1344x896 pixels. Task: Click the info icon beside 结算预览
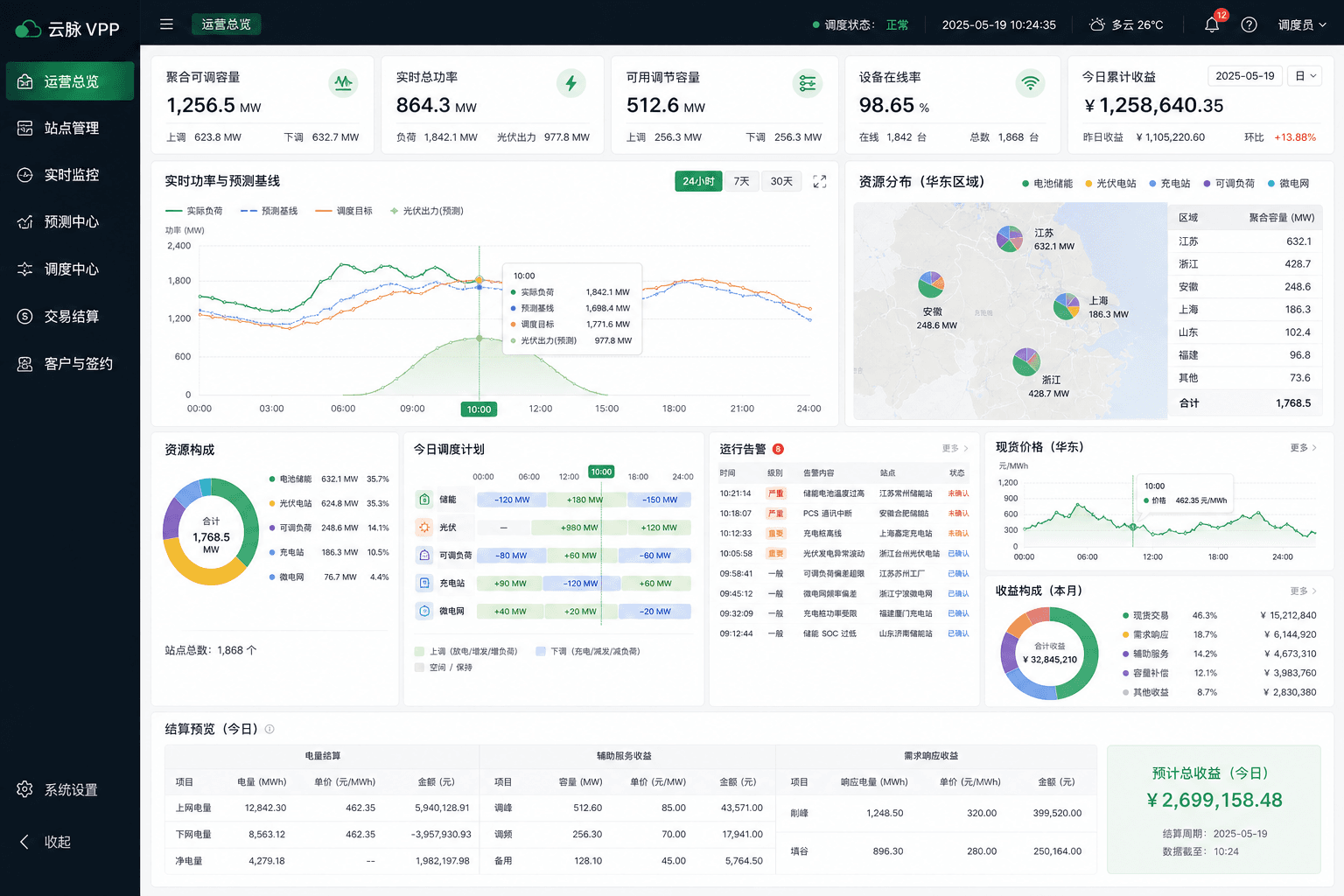click(x=269, y=729)
